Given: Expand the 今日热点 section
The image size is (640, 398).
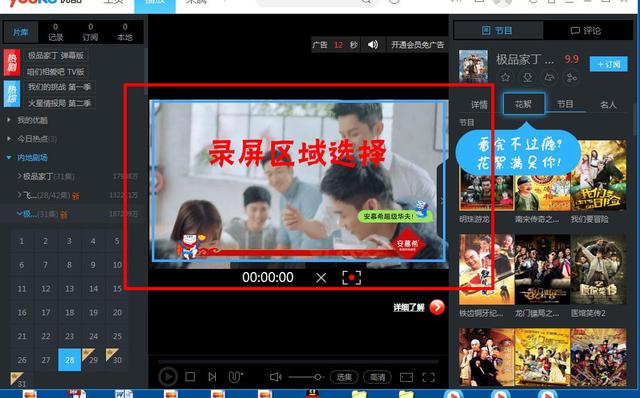Looking at the screenshot, I should pos(33,139).
